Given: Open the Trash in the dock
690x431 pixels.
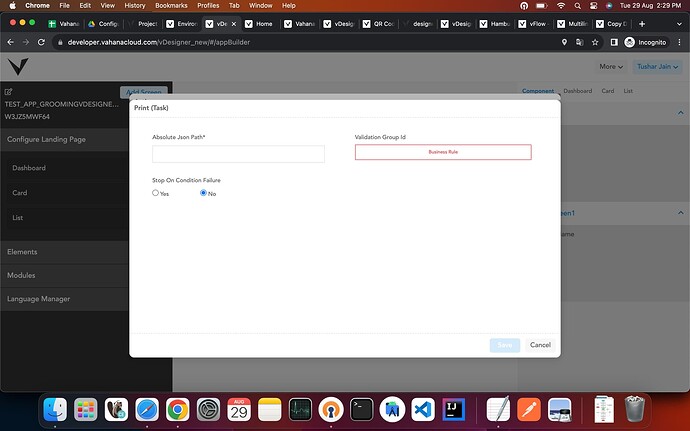Looking at the screenshot, I should click(635, 409).
